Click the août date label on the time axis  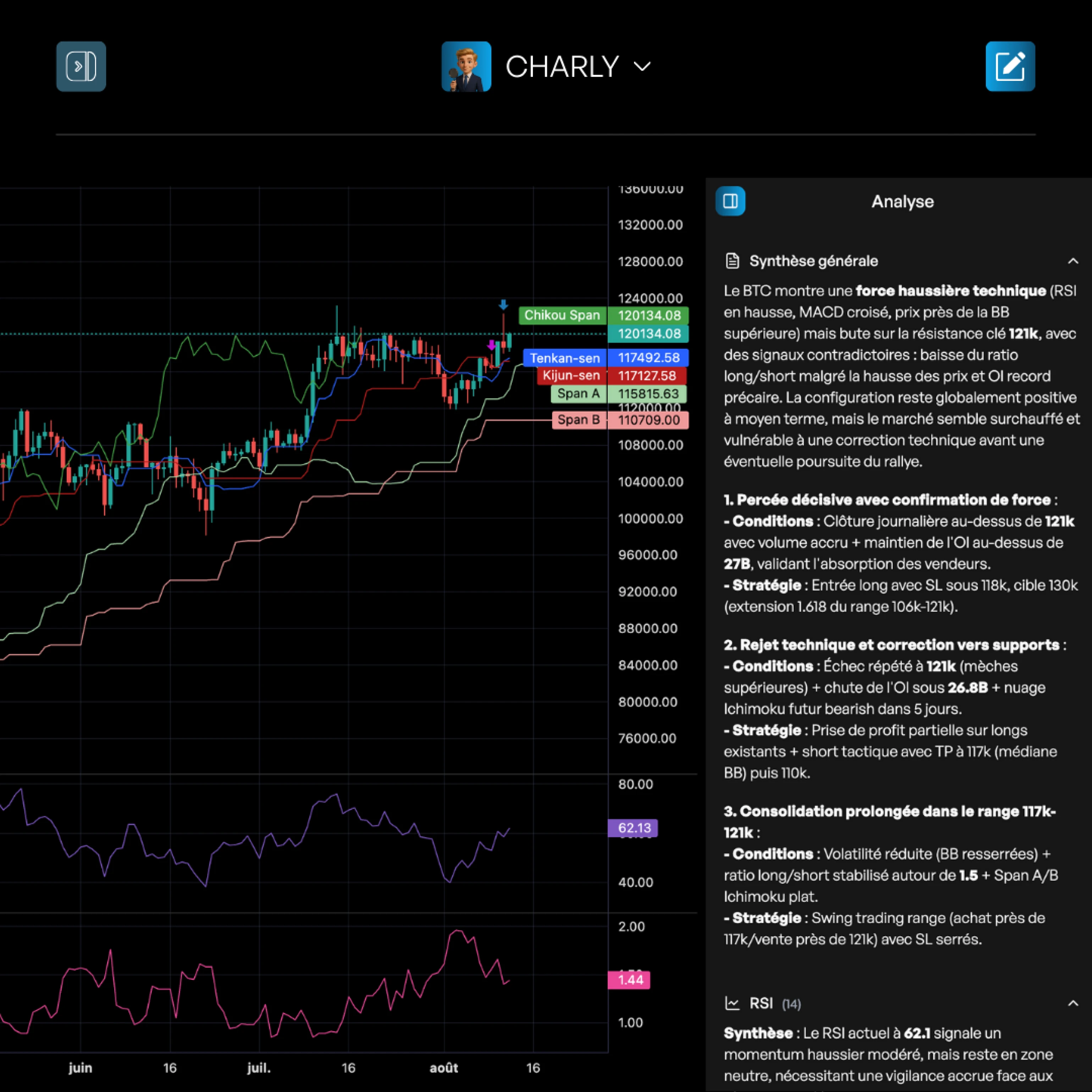coord(444,1068)
